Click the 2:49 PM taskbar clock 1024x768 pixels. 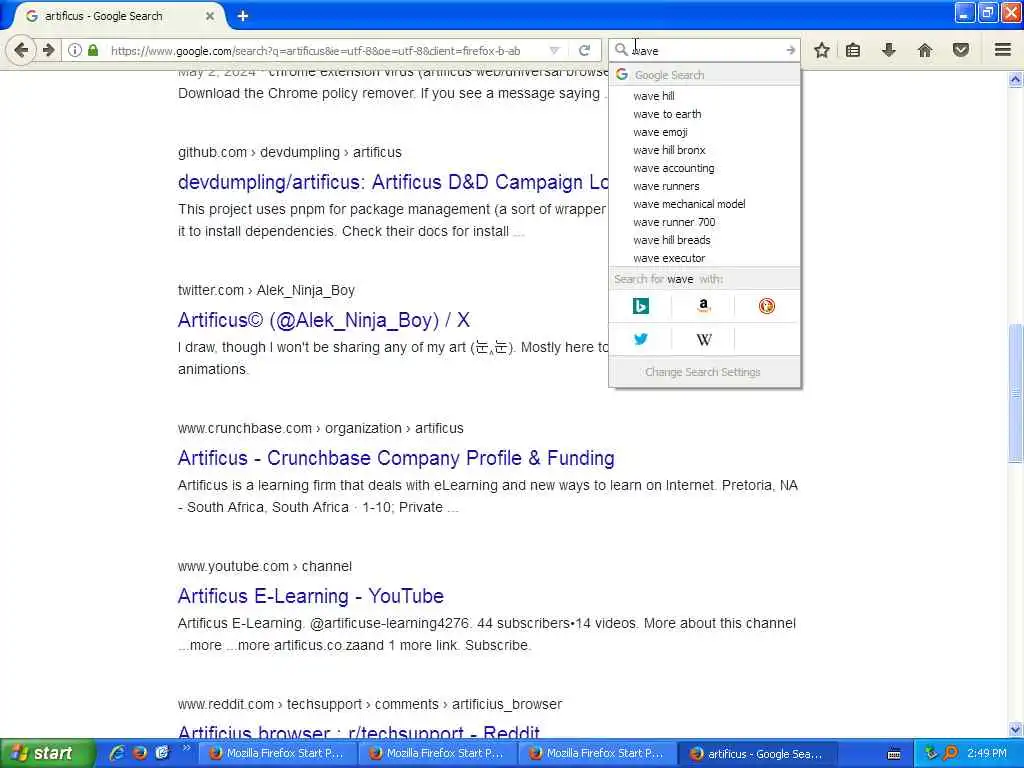point(987,753)
